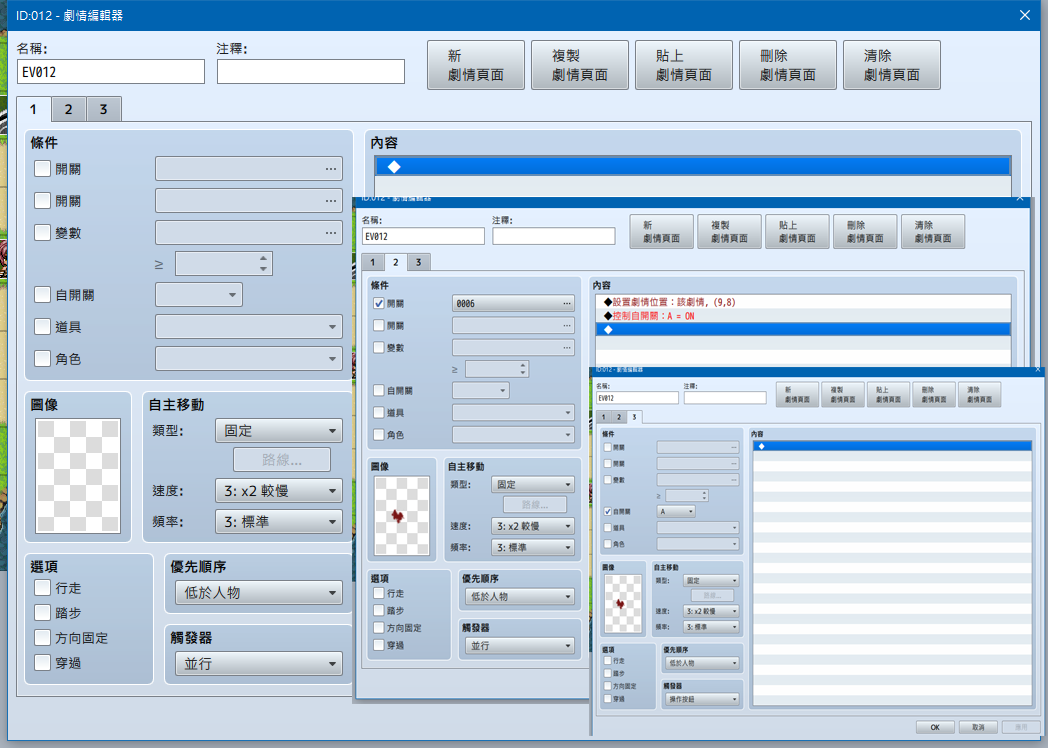
Task: Click the 注釋 field in the largest window
Action: click(311, 72)
